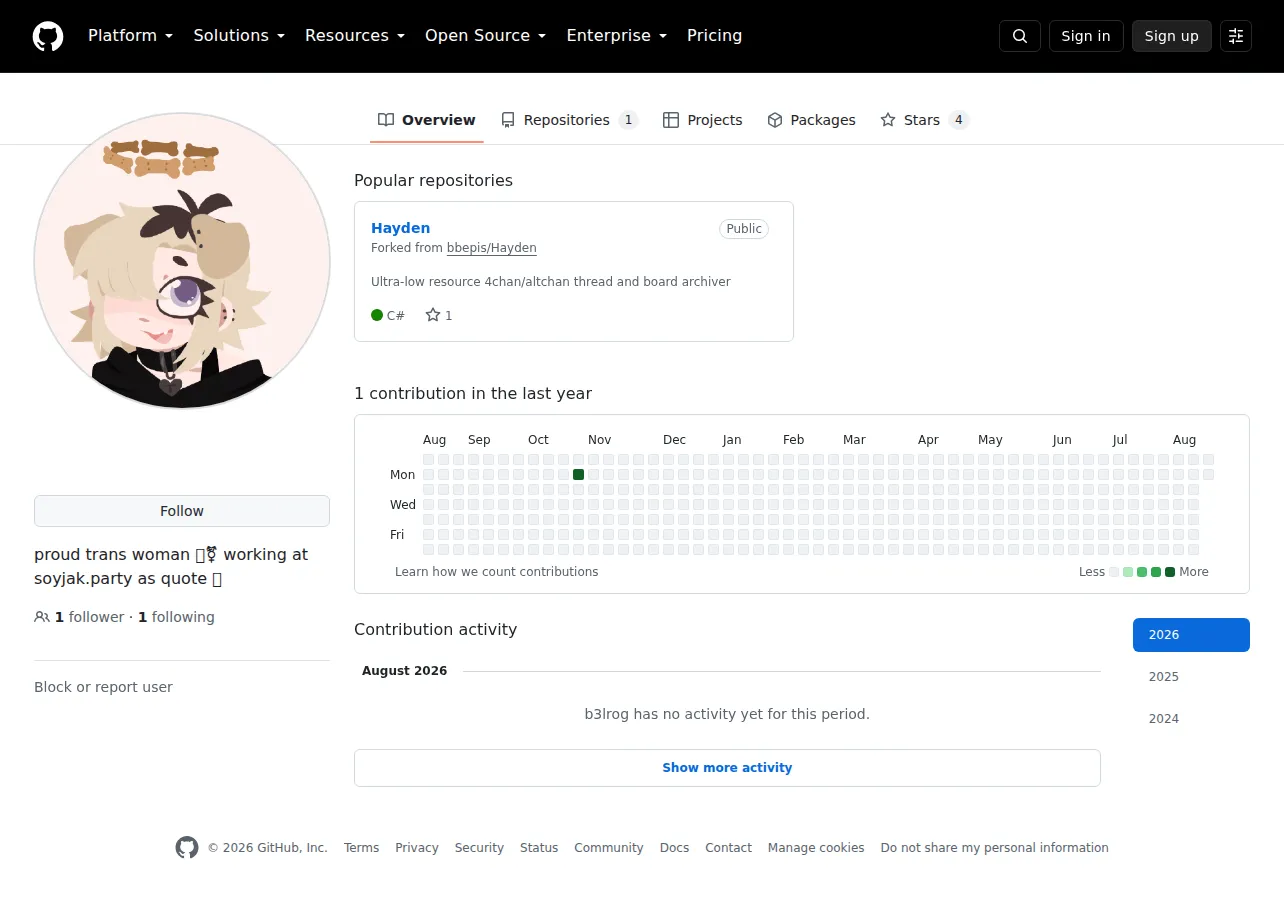Click the August 2026 period label

pos(405,671)
